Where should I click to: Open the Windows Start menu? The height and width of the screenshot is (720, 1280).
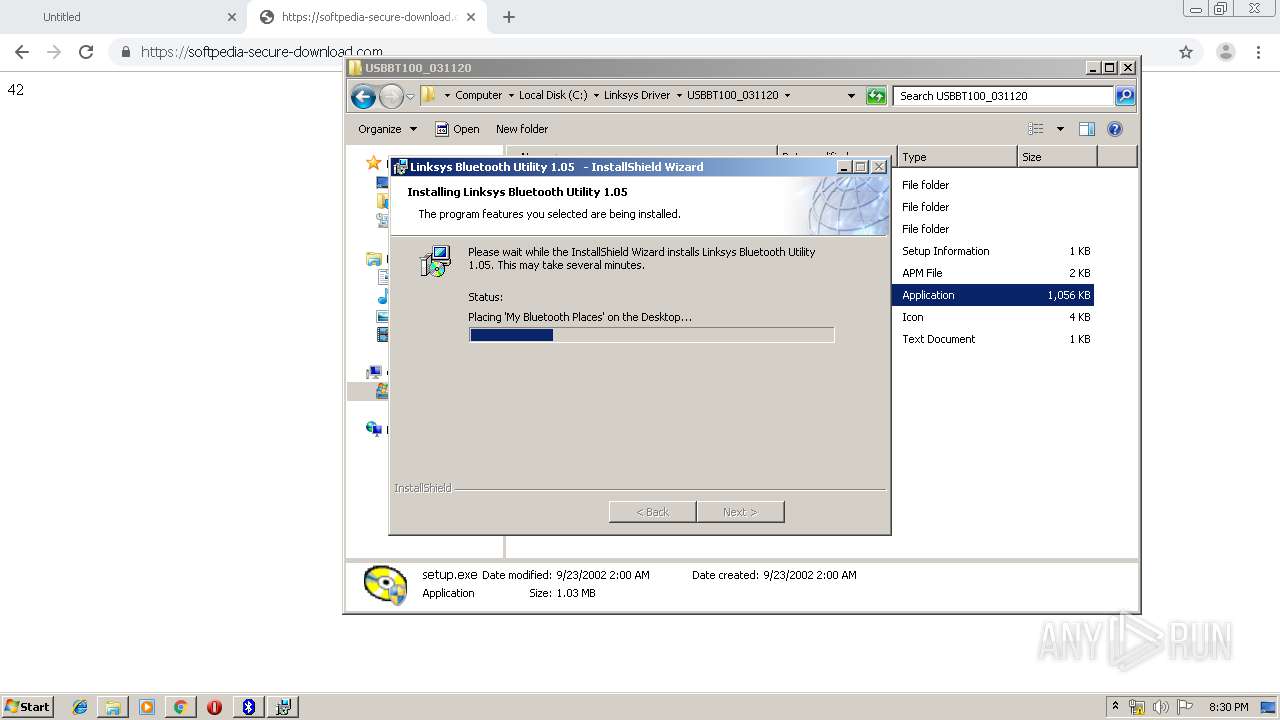pos(27,706)
